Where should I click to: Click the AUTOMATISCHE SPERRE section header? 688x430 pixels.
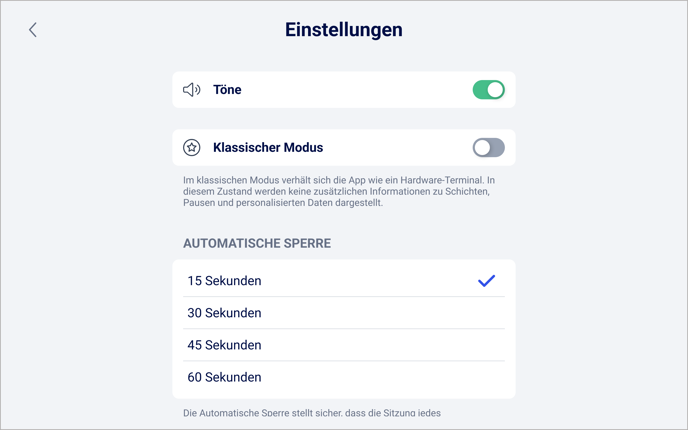[257, 243]
